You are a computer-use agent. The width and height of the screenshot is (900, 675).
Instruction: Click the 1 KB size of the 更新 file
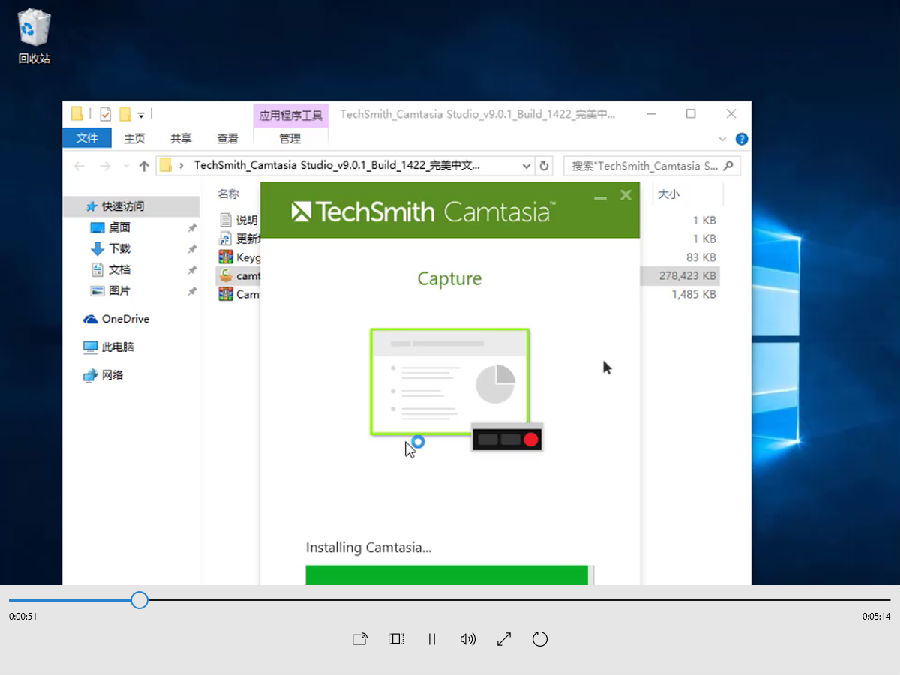(x=704, y=239)
